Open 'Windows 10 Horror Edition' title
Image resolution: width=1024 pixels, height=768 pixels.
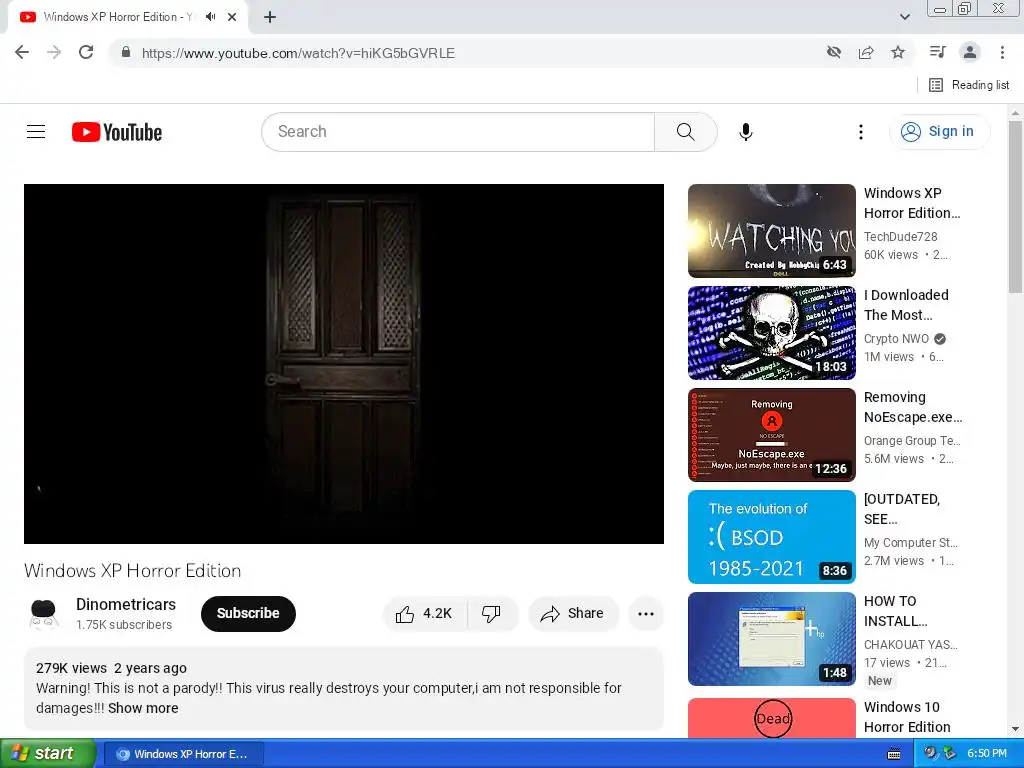[x=907, y=717]
